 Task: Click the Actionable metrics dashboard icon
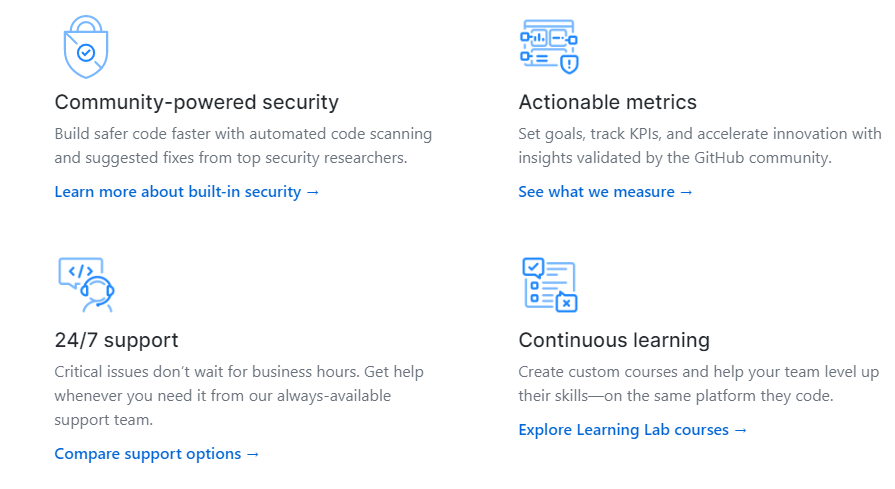(x=549, y=47)
